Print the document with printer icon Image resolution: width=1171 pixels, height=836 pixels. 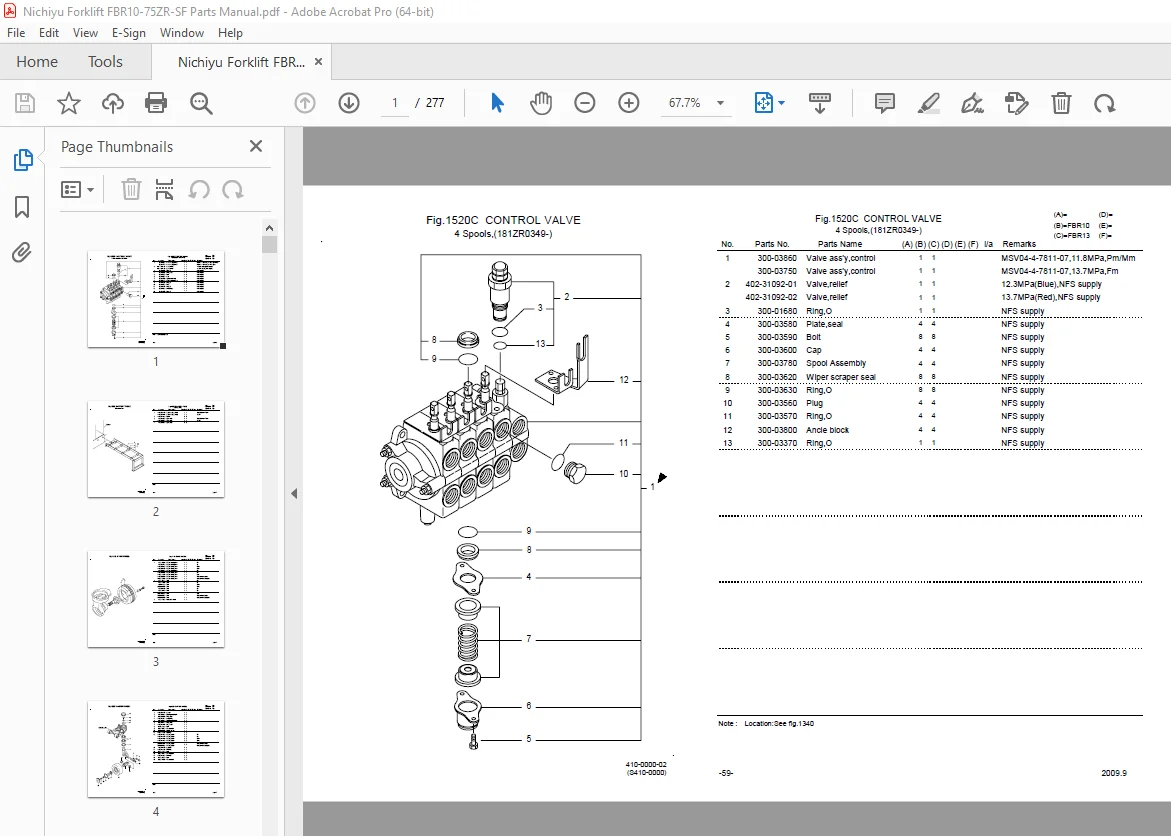[x=156, y=103]
